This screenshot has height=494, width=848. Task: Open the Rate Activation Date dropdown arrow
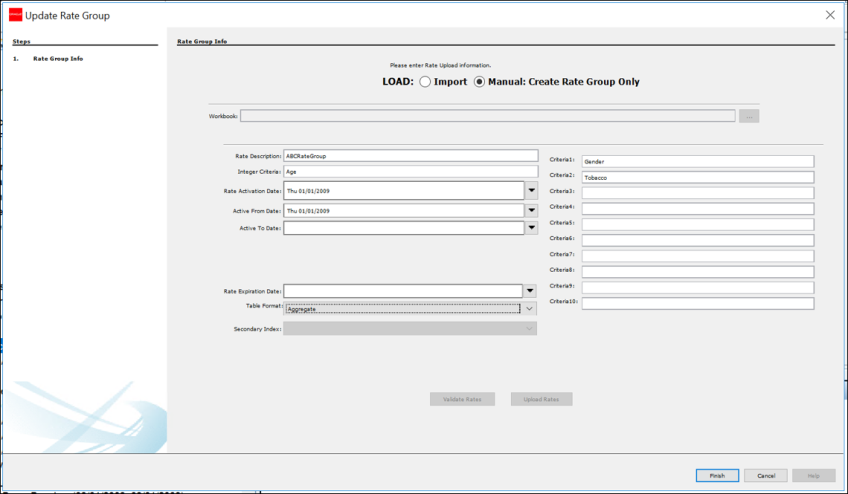coord(532,190)
